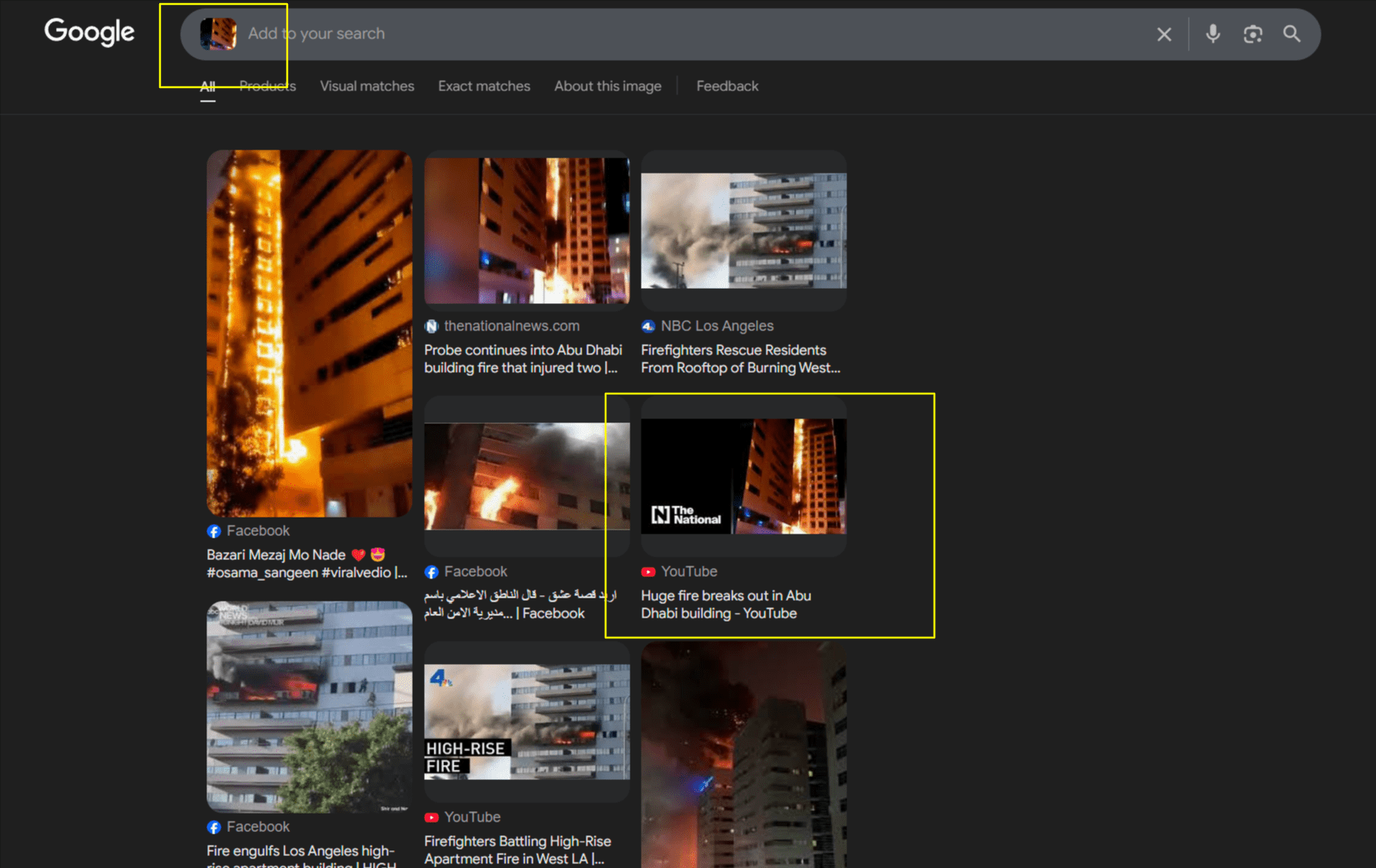This screenshot has height=868, width=1376.
Task: Open The National YouTube video thumbnail
Action: 744,476
